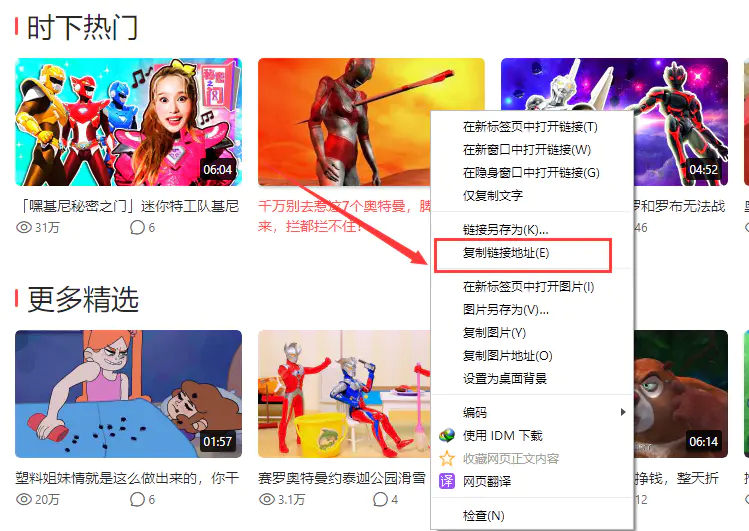Screen dimensions: 749x531
Task: Click title 赛罗奥特曼约泰迦公园滑雪
Action: click(x=342, y=478)
